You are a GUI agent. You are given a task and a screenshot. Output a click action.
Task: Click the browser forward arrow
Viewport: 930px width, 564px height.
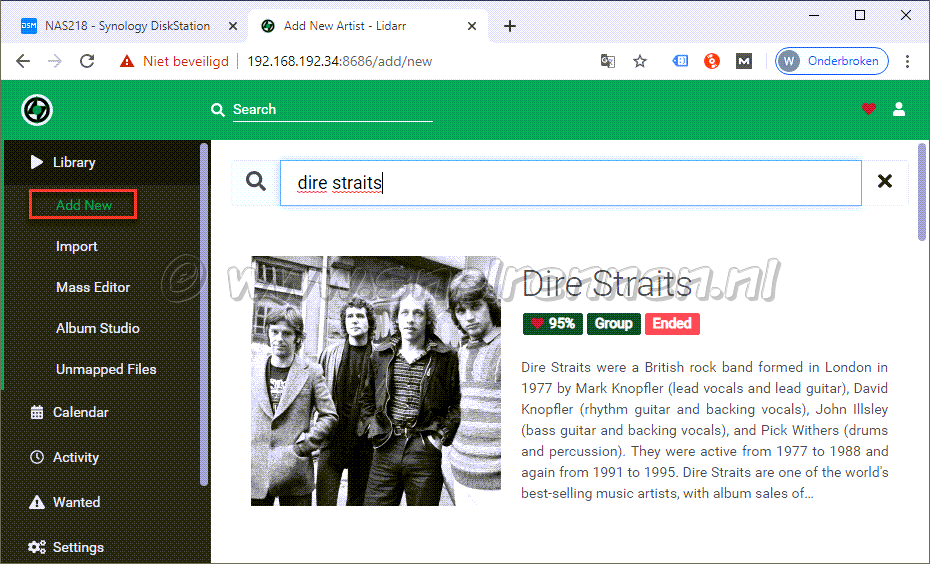pos(55,61)
